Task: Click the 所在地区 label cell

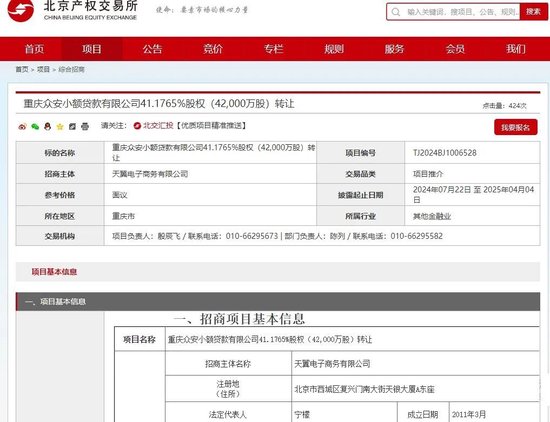Action: (x=60, y=216)
